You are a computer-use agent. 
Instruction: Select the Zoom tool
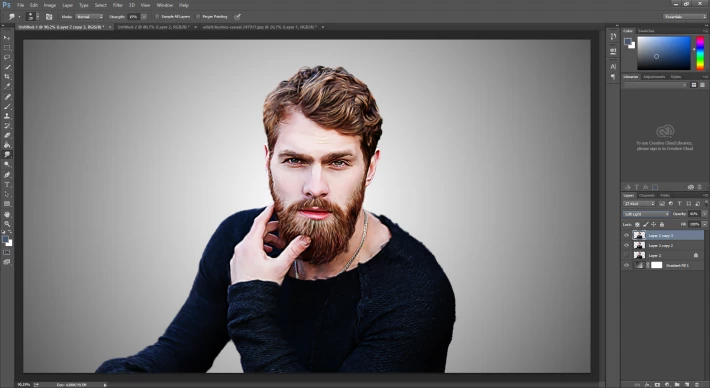click(7, 224)
